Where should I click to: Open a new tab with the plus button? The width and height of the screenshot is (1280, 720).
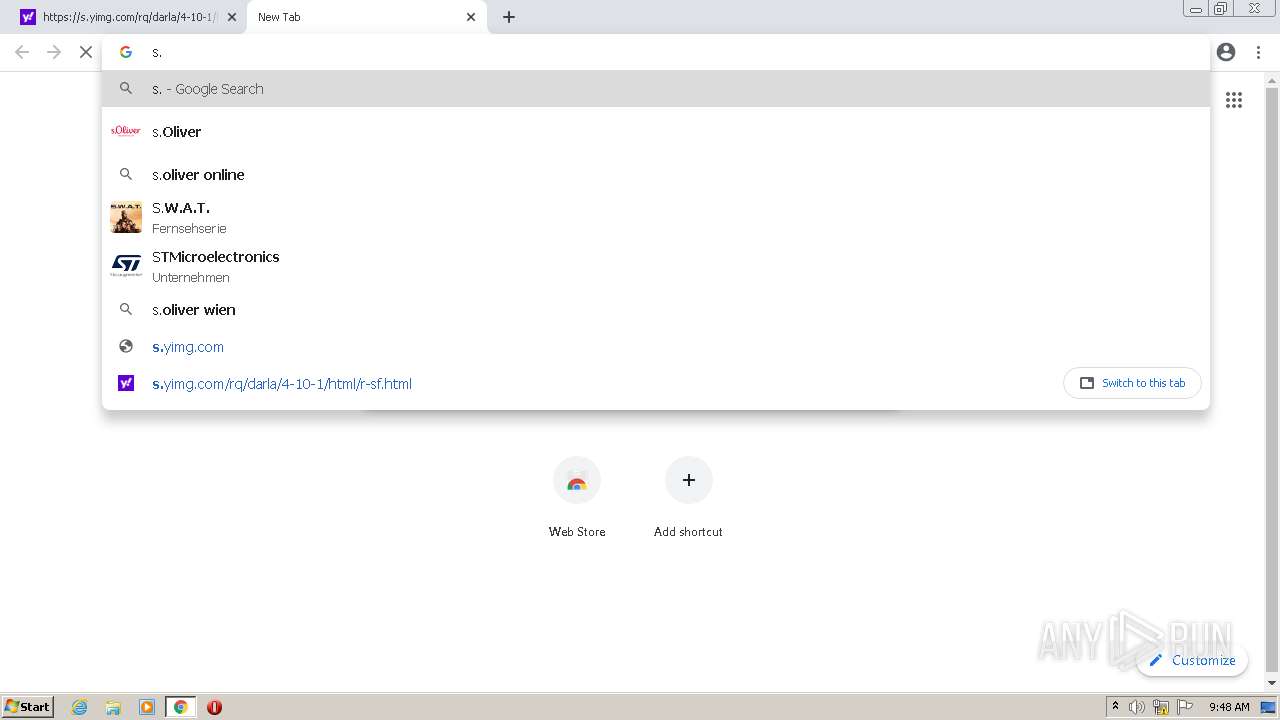[509, 17]
